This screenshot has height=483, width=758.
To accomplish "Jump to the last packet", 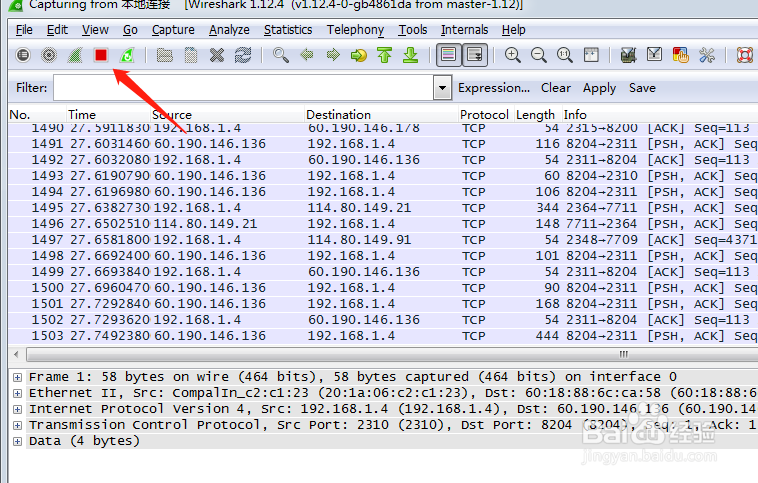I will [411, 55].
